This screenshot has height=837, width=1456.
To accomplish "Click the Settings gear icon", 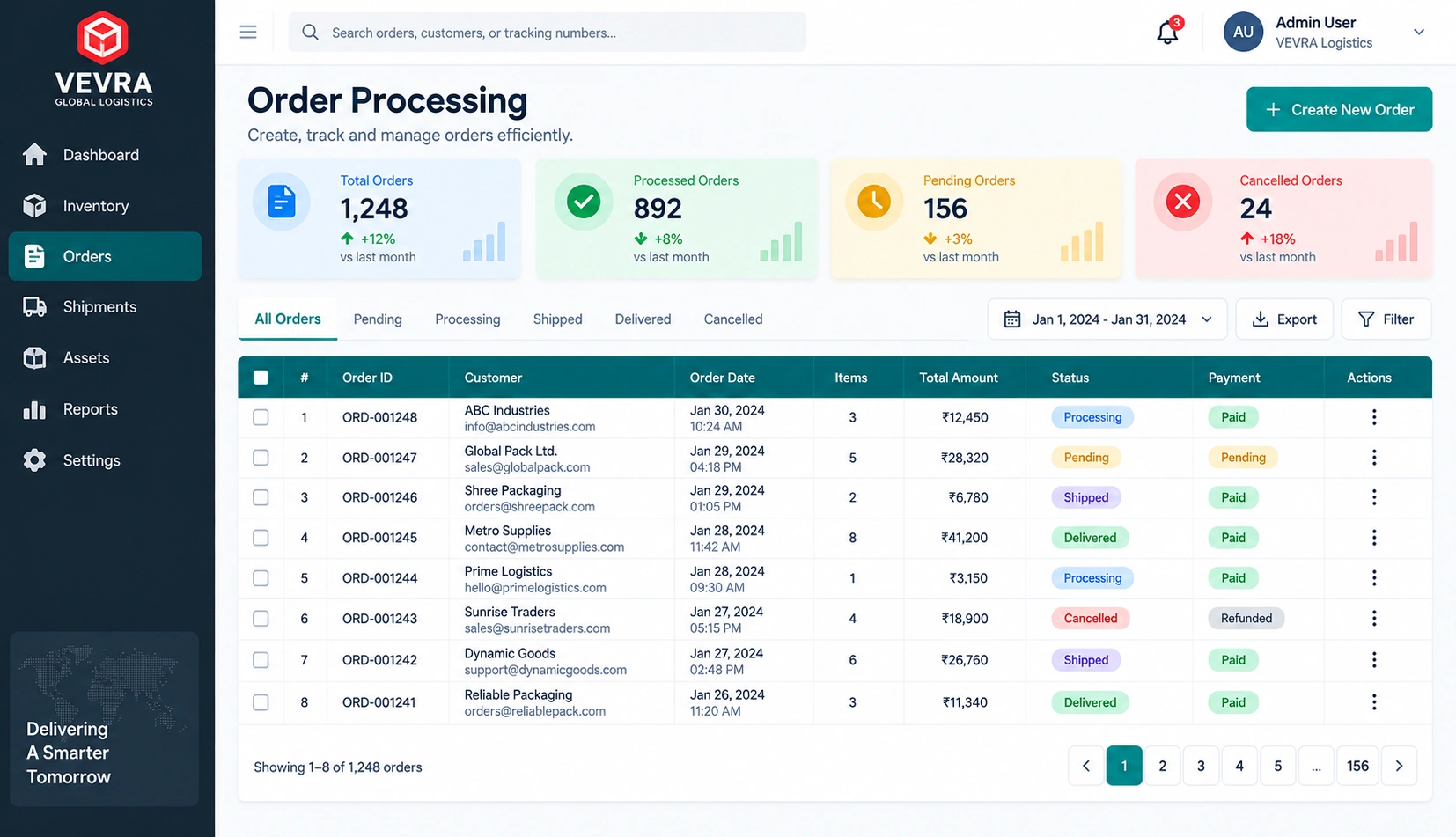I will point(34,460).
